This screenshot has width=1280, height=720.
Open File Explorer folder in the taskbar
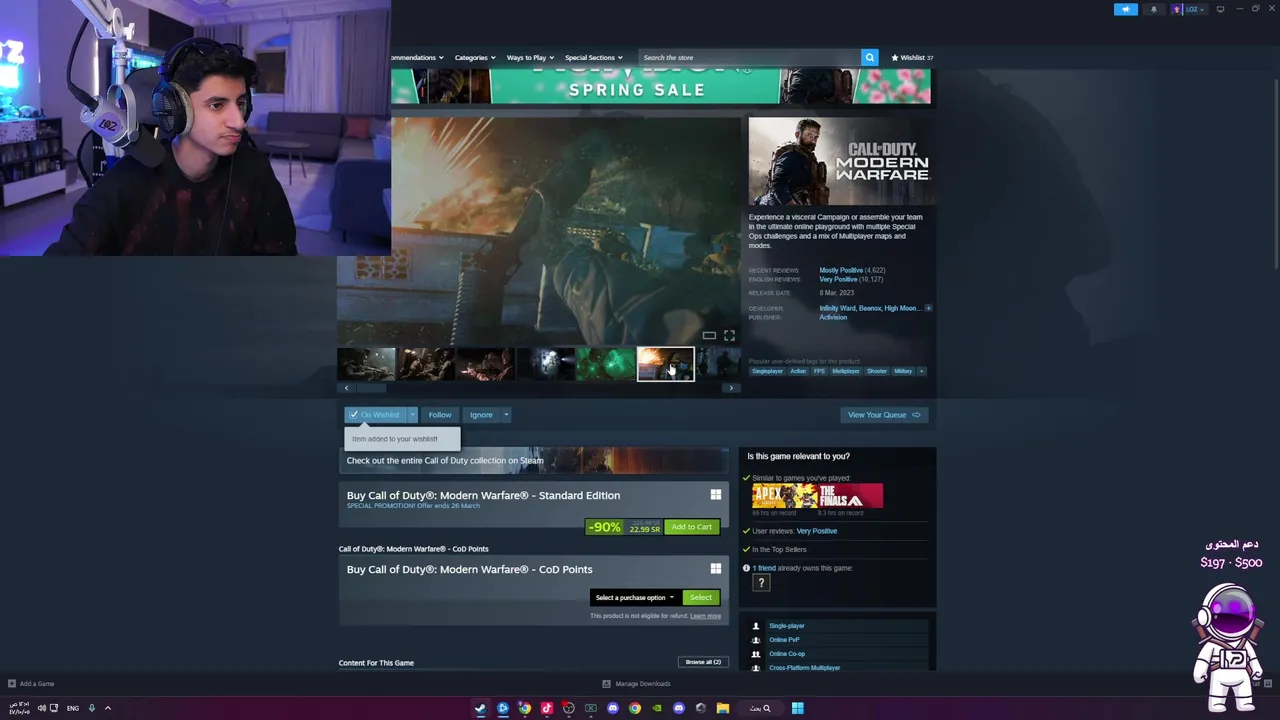(x=722, y=708)
